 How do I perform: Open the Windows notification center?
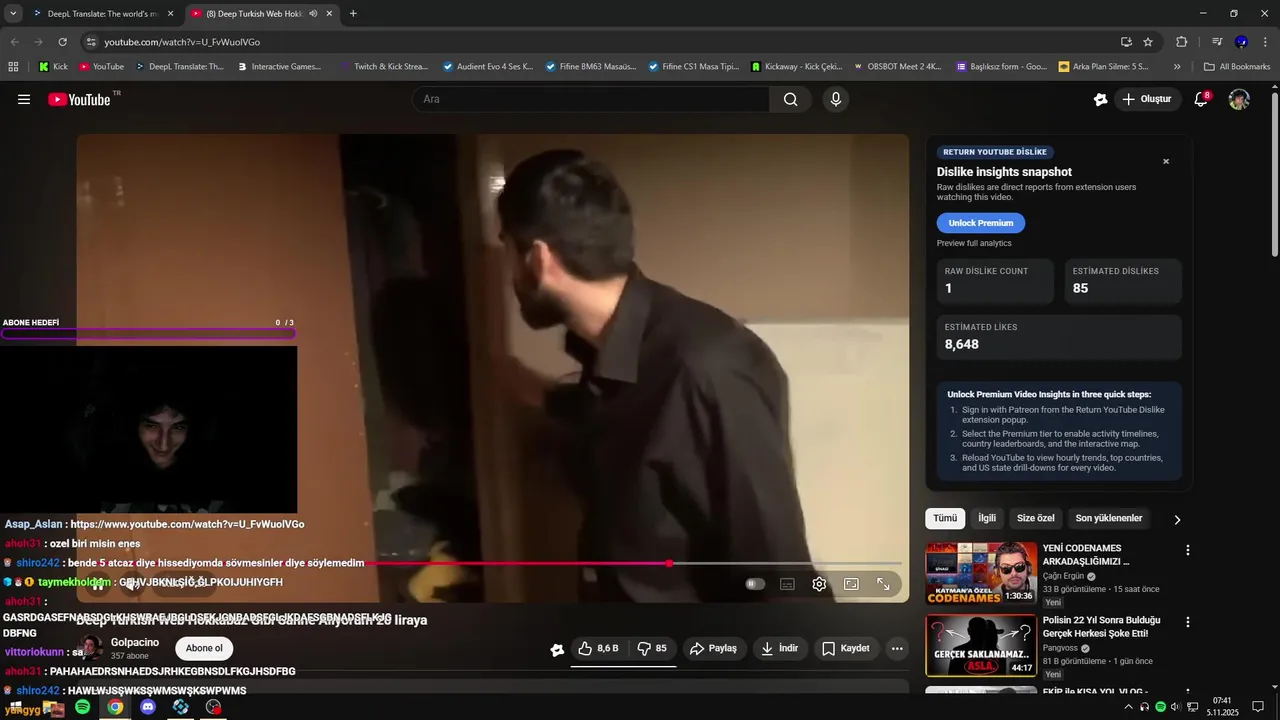pyautogui.click(x=1259, y=707)
